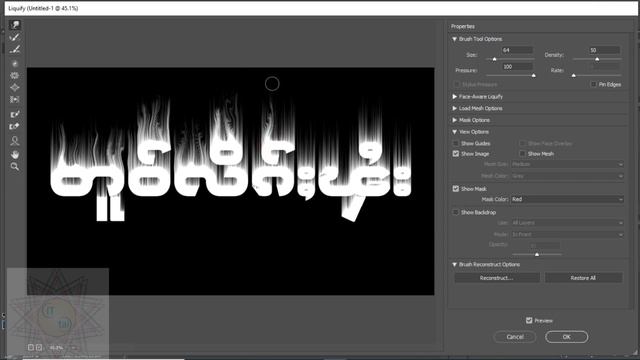Open the backdrop Use dropdown
This screenshot has height=360, width=640.
pos(567,223)
